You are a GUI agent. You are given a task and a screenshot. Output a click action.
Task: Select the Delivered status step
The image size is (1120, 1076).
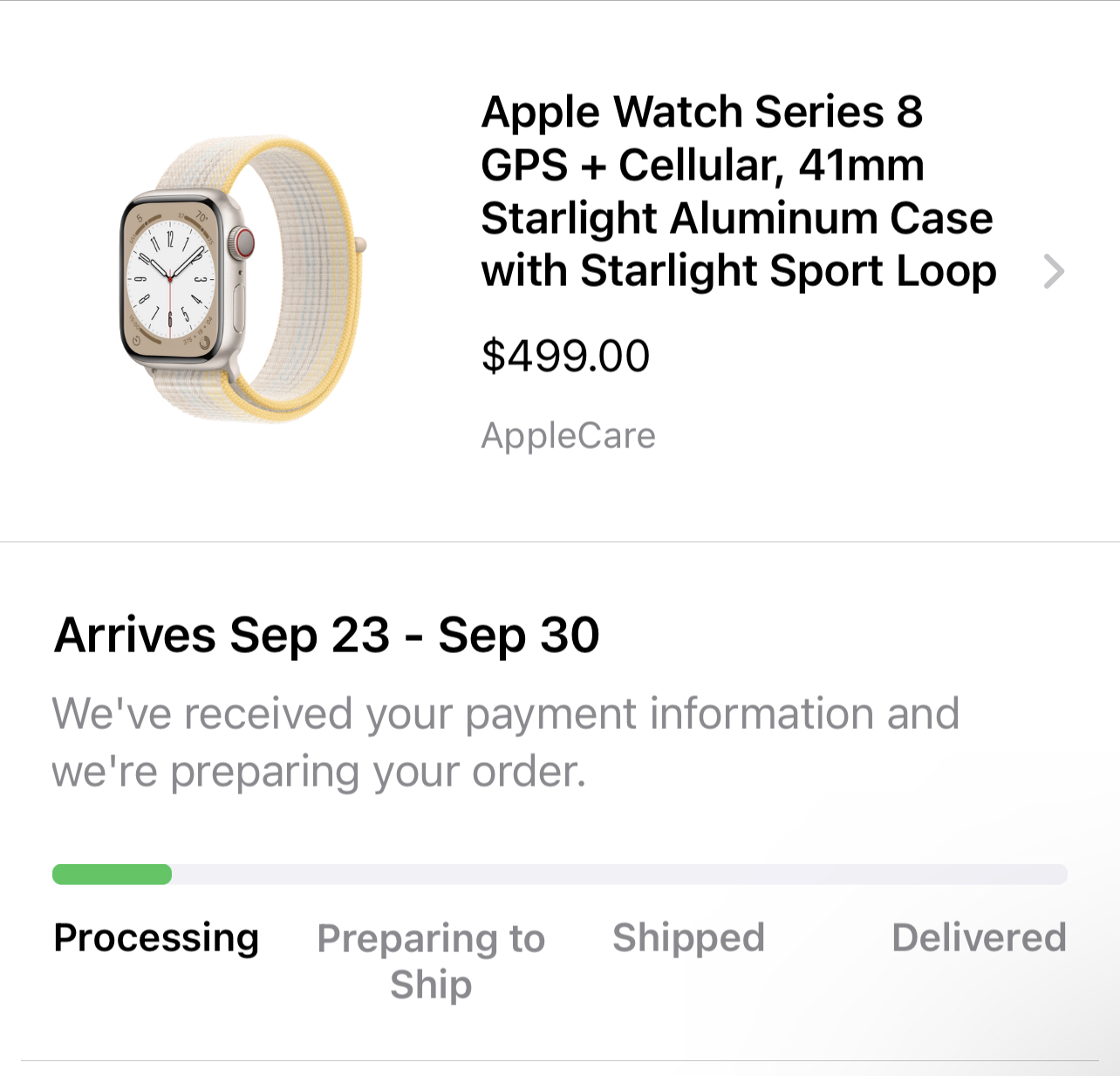point(978,938)
